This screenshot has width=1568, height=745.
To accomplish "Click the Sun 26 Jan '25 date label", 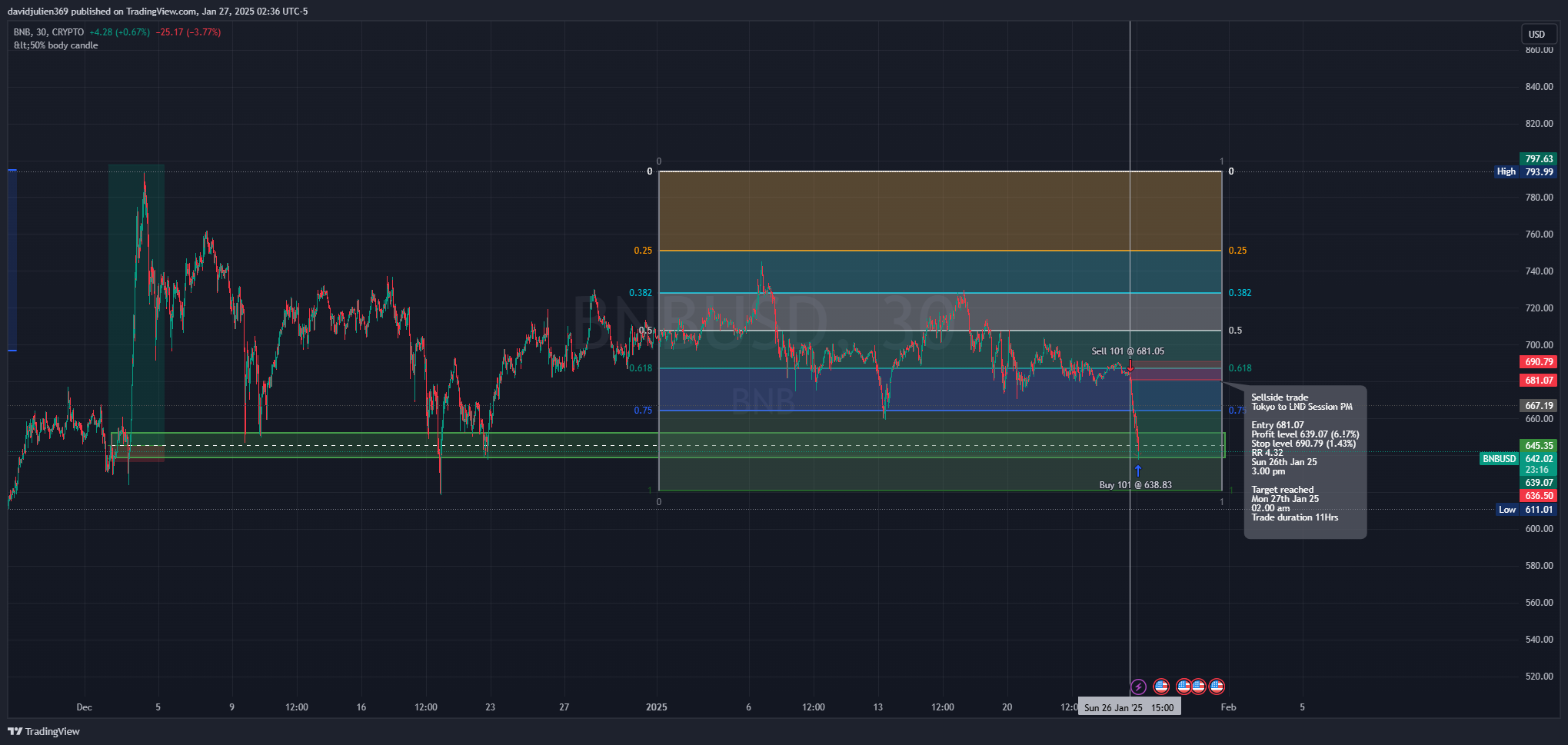I will [1129, 707].
